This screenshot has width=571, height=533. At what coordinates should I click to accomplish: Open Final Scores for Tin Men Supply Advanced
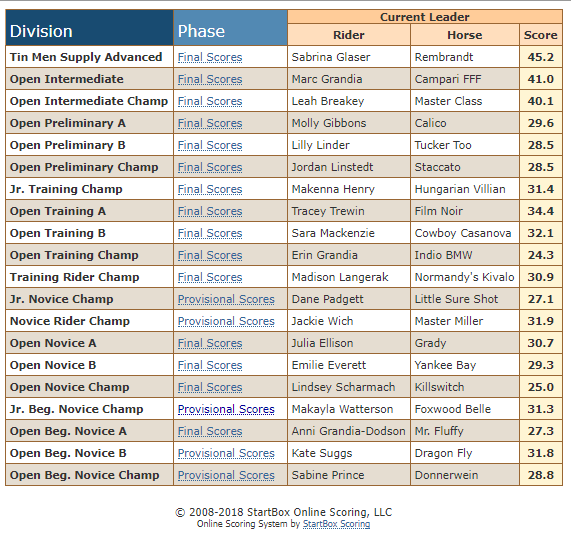point(210,57)
